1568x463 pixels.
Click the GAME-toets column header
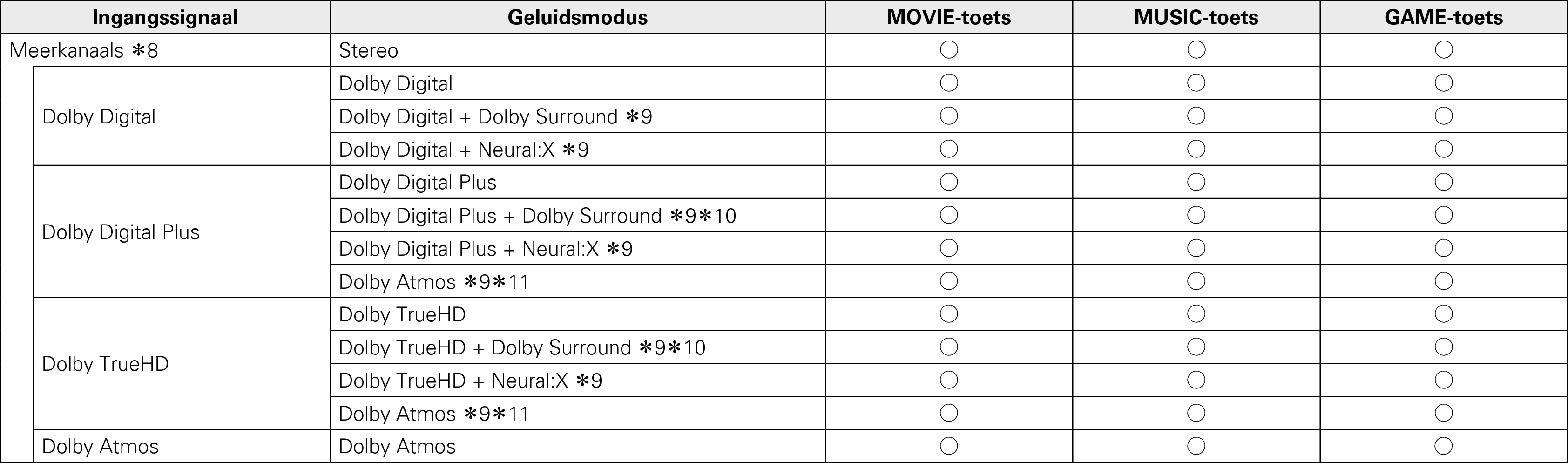(x=1443, y=17)
